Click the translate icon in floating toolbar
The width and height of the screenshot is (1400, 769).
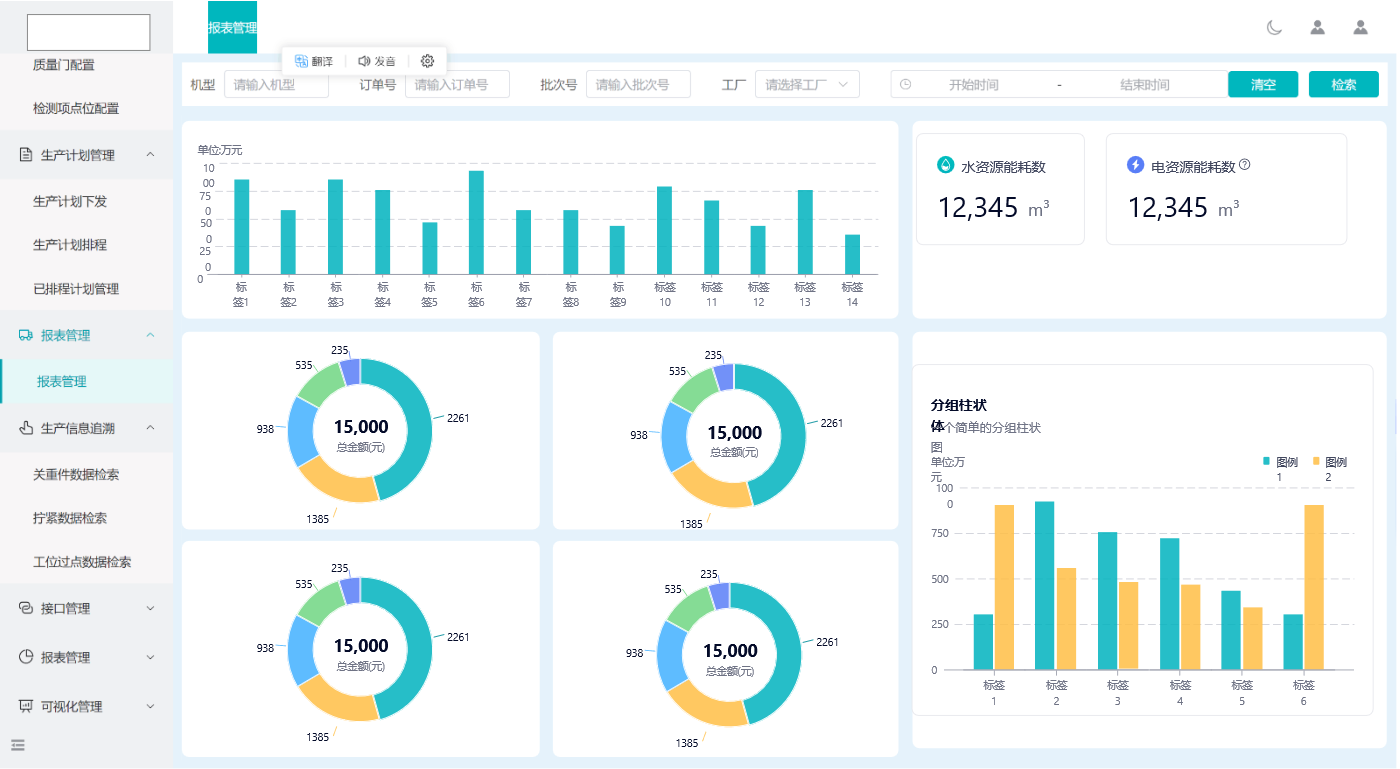pyautogui.click(x=302, y=61)
